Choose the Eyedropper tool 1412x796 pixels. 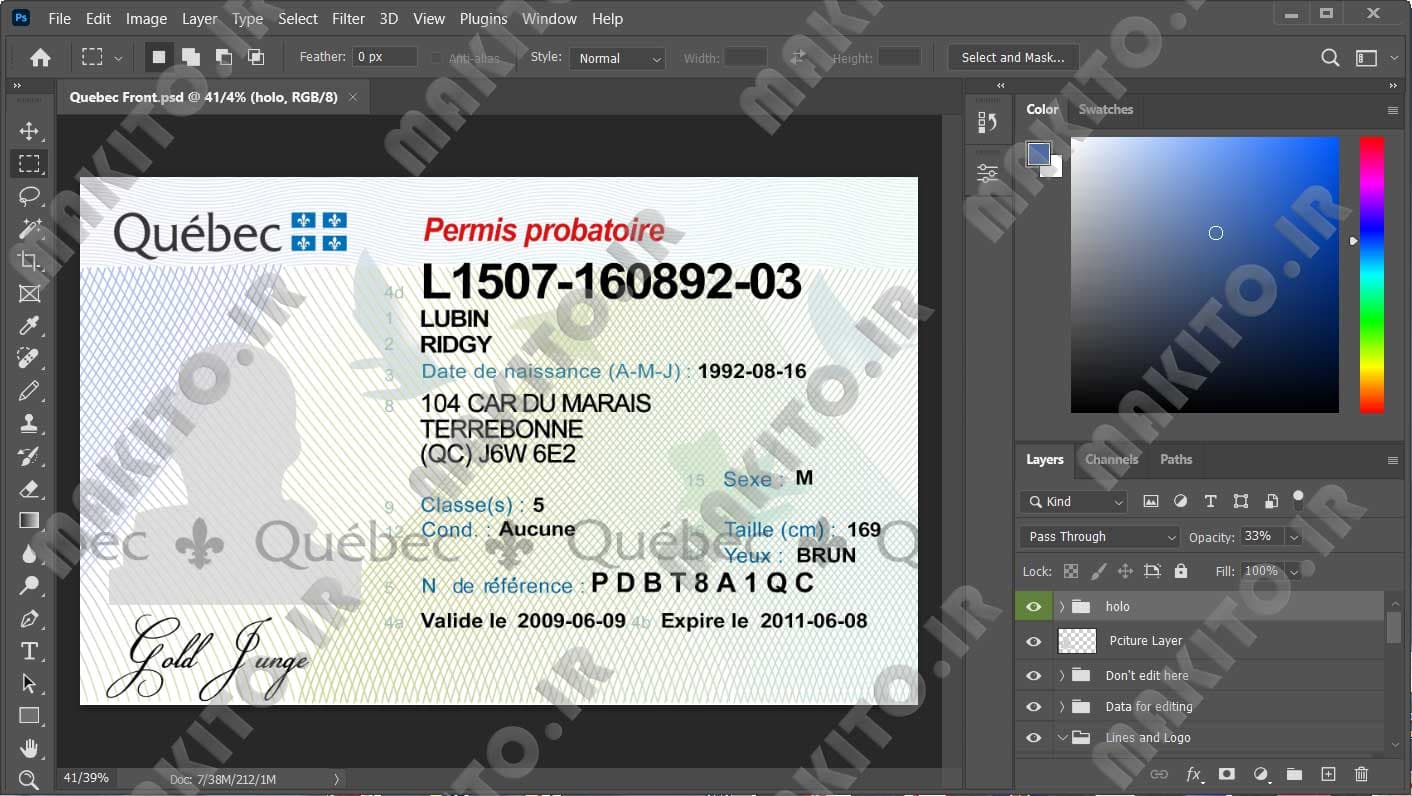click(x=29, y=326)
